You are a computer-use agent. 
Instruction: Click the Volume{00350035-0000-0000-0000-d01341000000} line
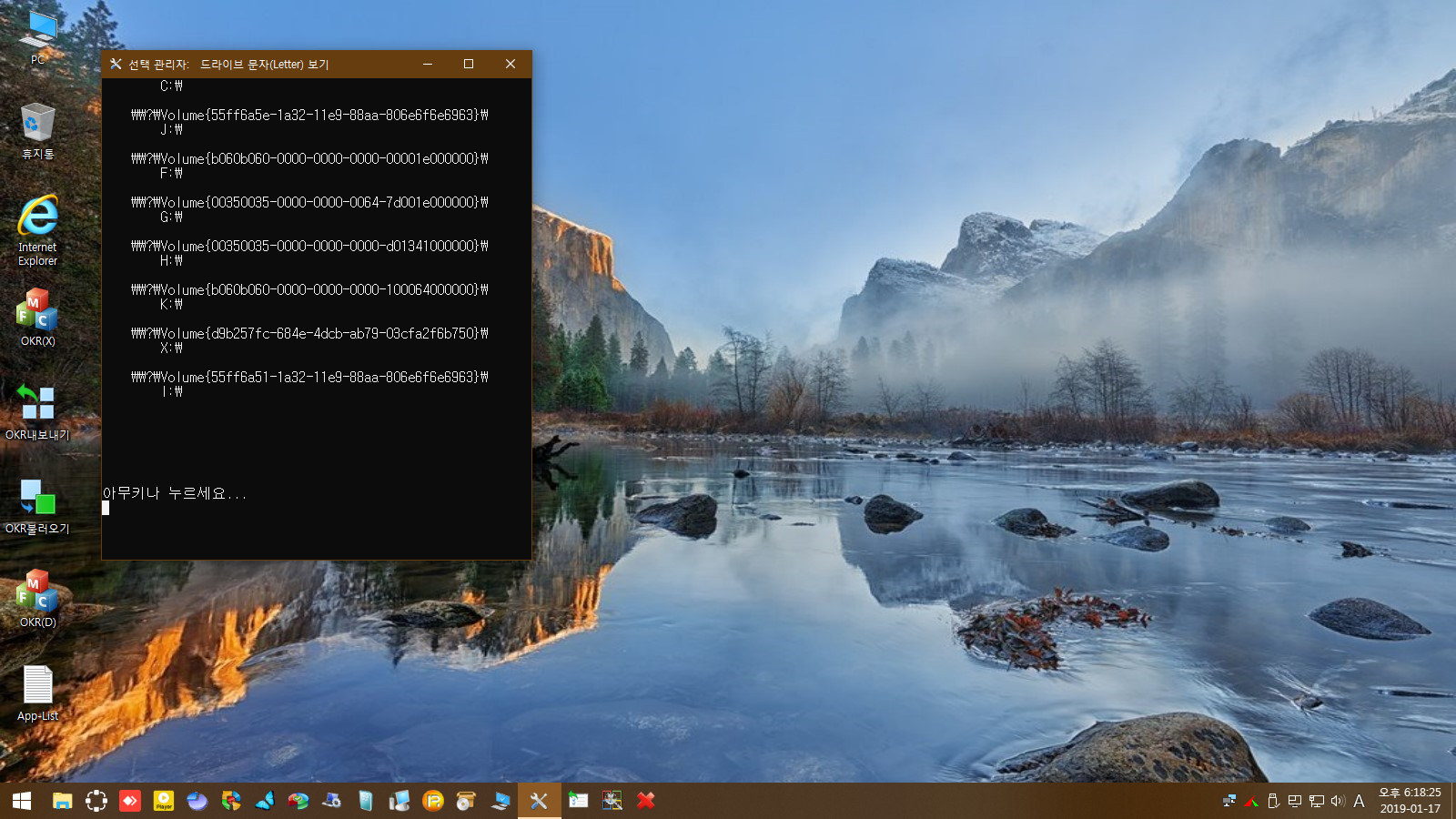(309, 246)
